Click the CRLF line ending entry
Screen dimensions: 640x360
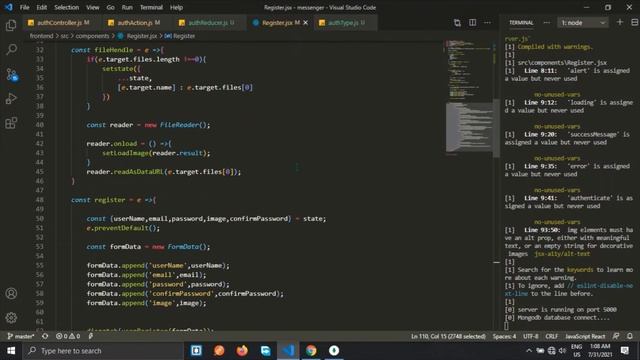coord(551,336)
